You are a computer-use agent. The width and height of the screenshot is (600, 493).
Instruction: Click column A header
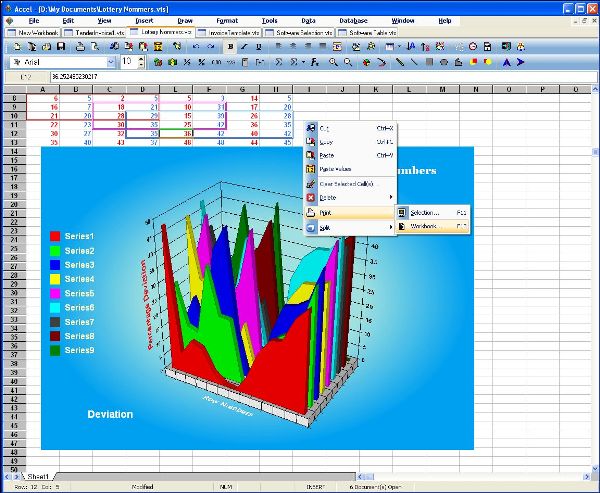point(43,90)
